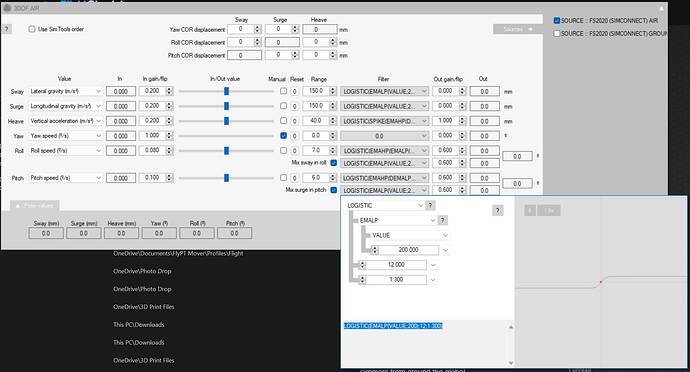
Task: Click the Sway (mm) pose value field
Action: coord(46,234)
